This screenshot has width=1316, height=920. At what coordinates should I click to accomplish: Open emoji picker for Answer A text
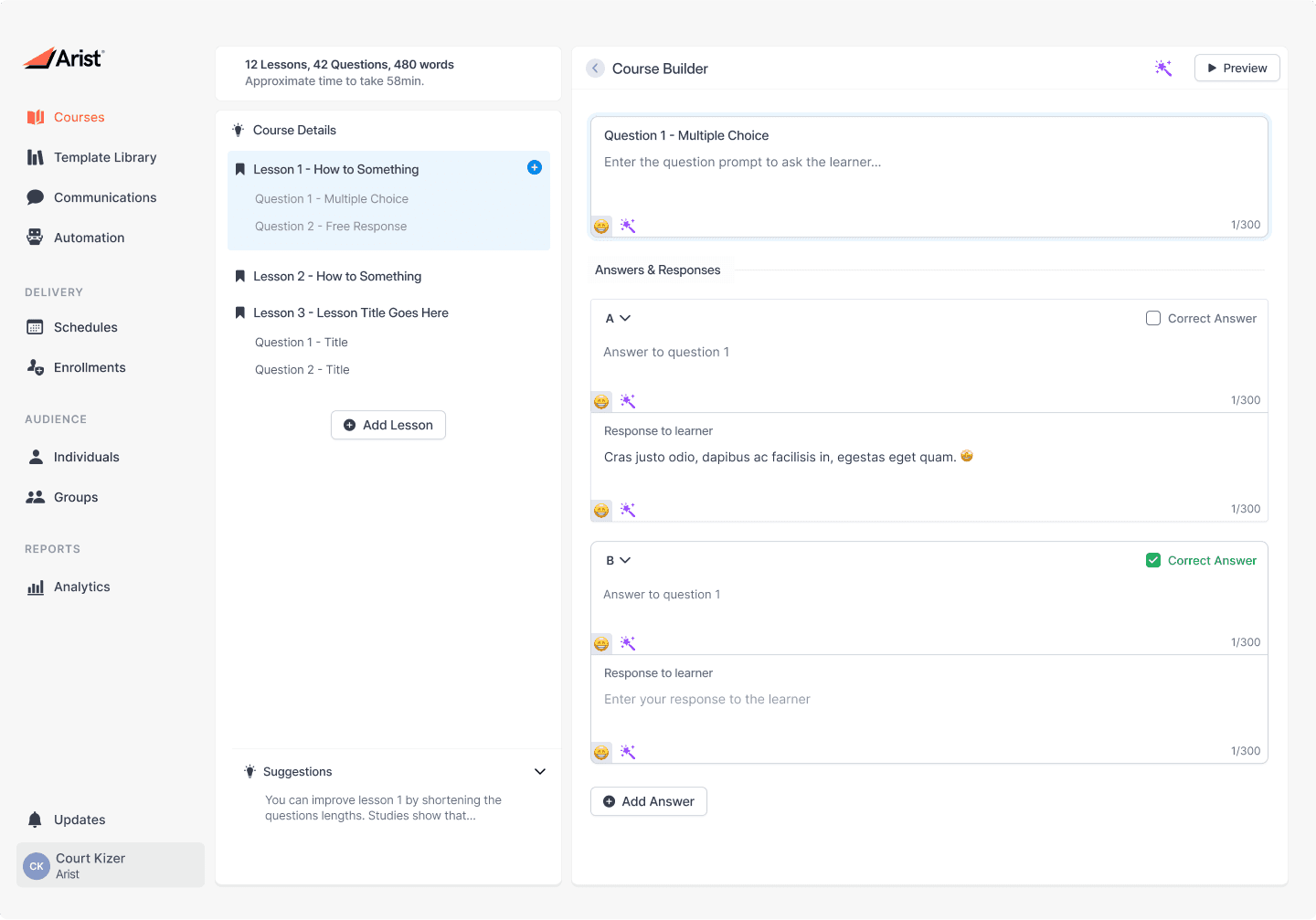[x=601, y=401]
